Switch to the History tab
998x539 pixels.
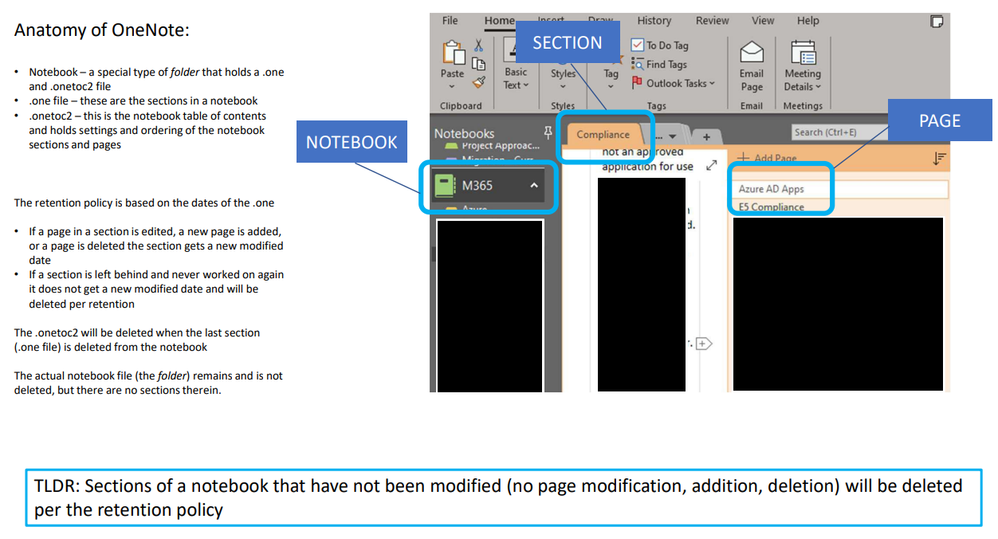pyautogui.click(x=654, y=20)
